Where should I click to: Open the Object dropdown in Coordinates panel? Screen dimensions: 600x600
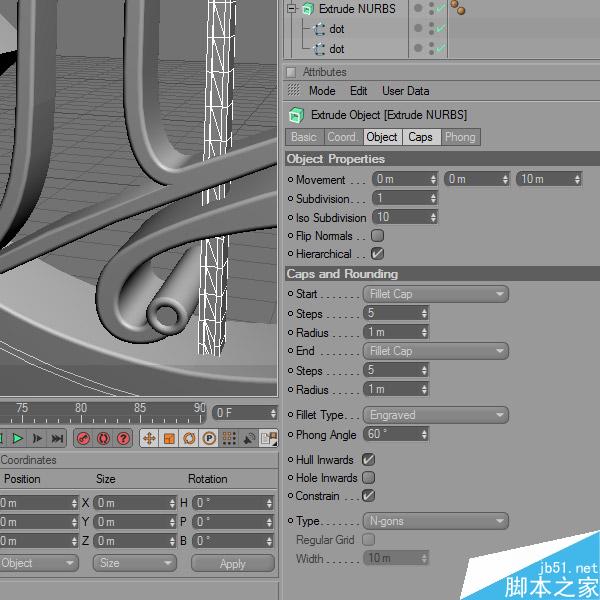click(x=38, y=563)
